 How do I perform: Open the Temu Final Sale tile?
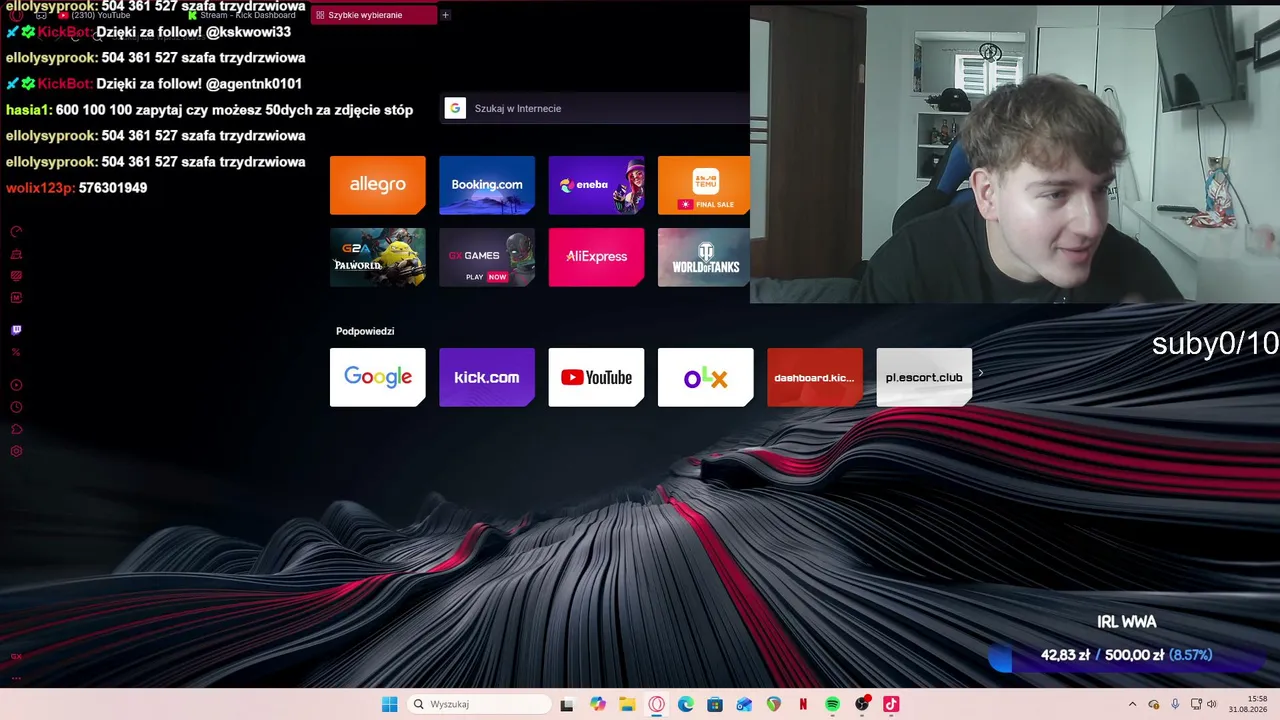coord(704,185)
